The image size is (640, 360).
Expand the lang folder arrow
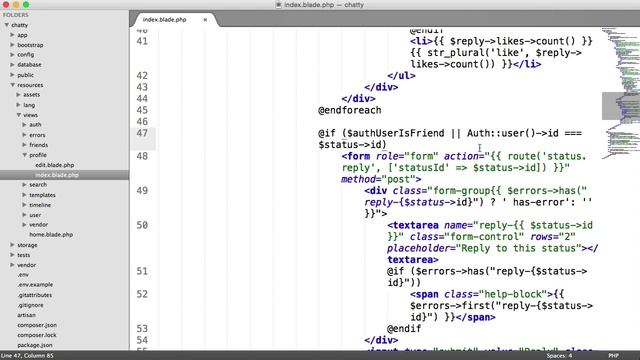click(18, 105)
